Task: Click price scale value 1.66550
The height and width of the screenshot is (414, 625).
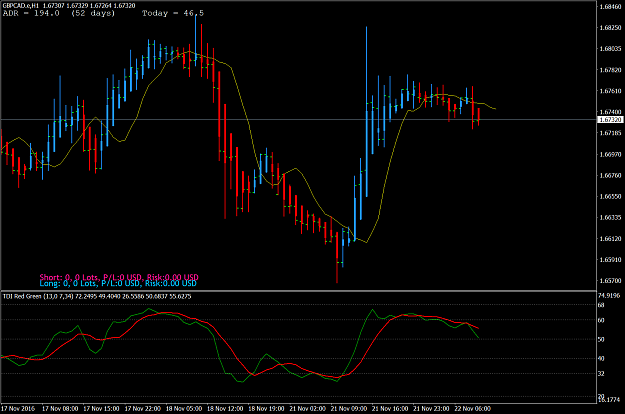Action: tap(610, 196)
